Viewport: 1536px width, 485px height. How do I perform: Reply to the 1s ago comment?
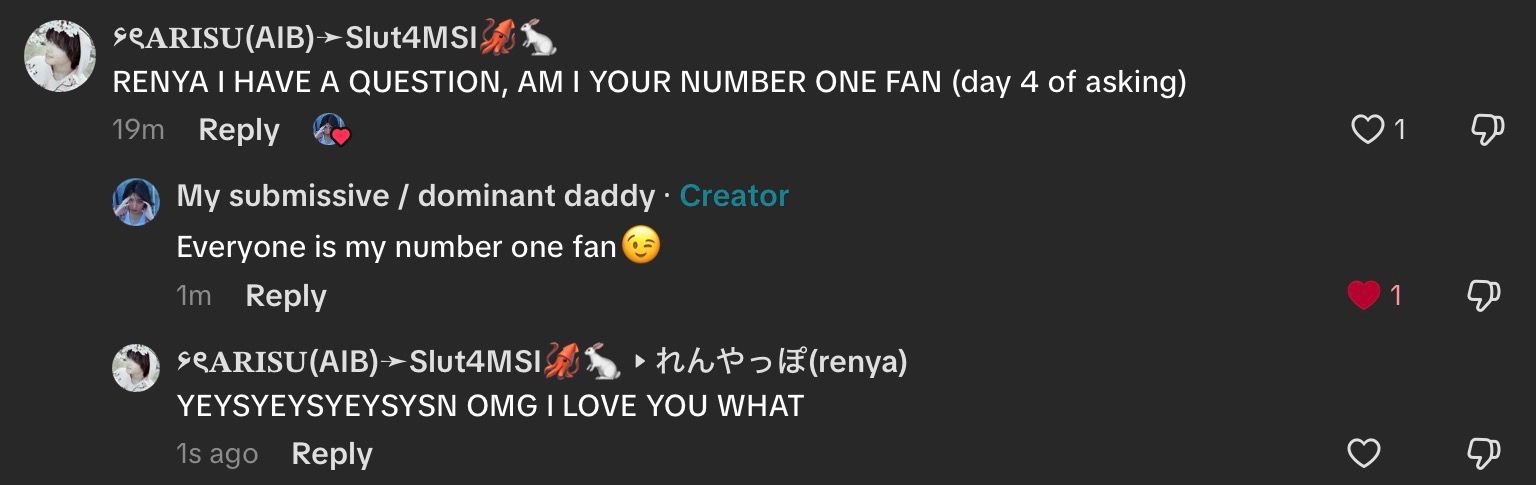(332, 454)
